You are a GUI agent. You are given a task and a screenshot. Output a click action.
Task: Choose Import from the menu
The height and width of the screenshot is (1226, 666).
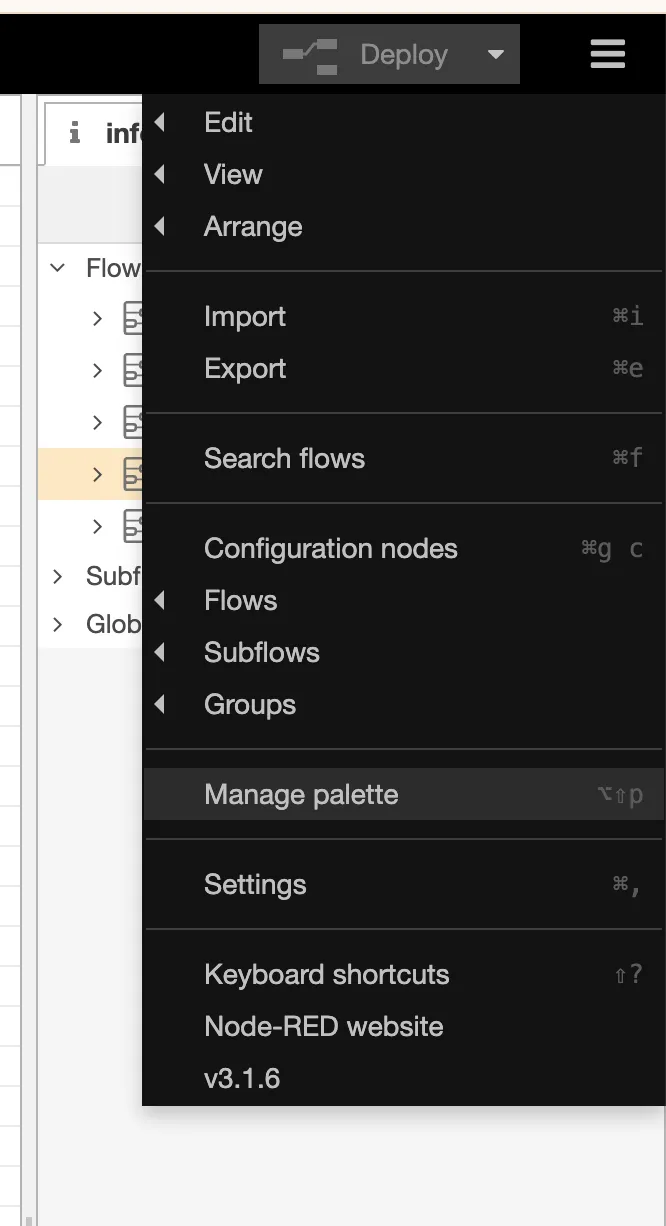pos(403,316)
